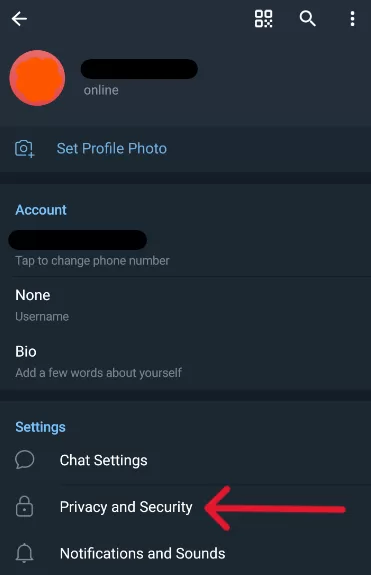Tap the Chat Settings speech bubble icon
The image size is (371, 575).
coord(25,460)
